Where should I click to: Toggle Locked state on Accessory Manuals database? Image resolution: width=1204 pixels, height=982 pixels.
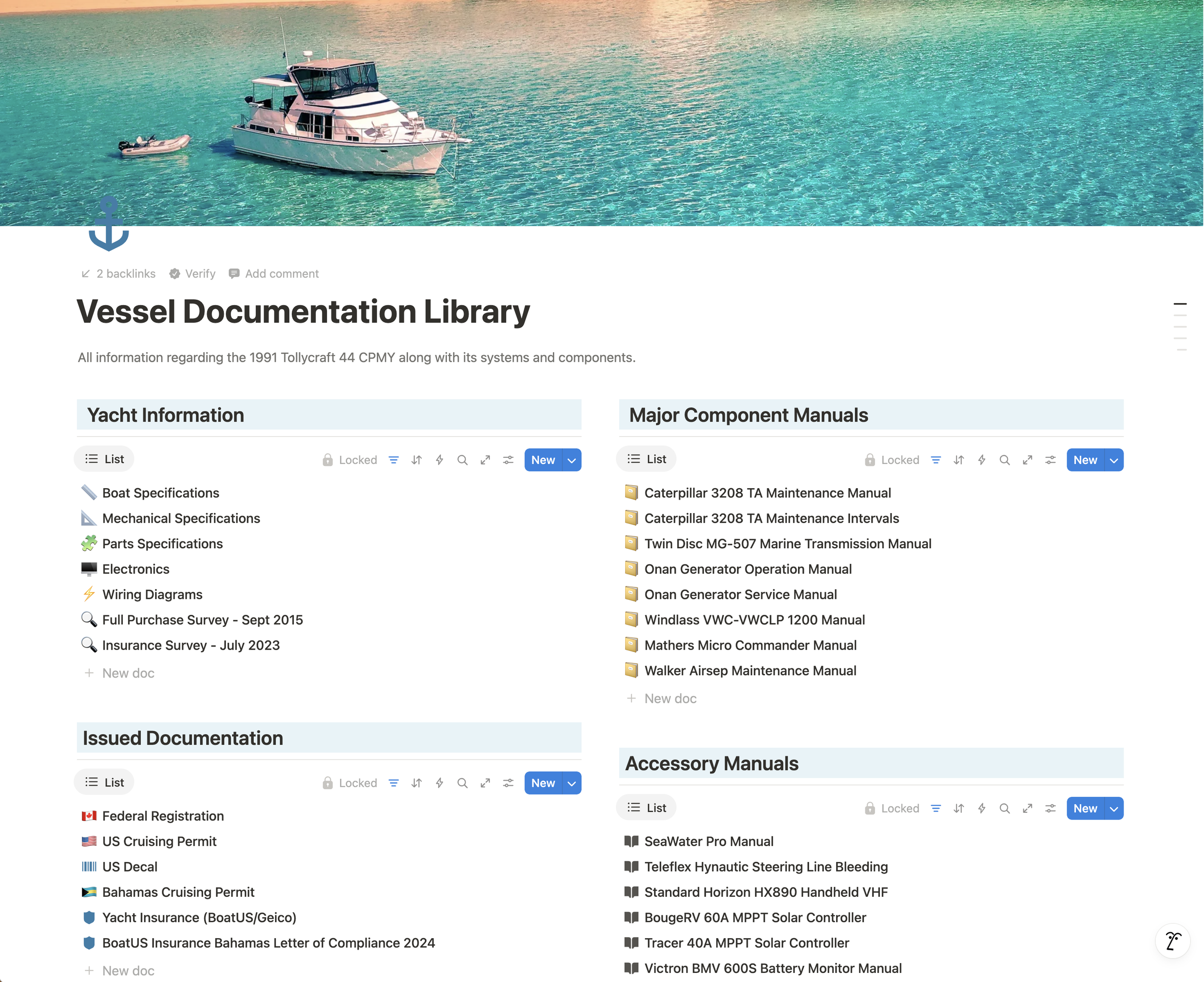892,809
